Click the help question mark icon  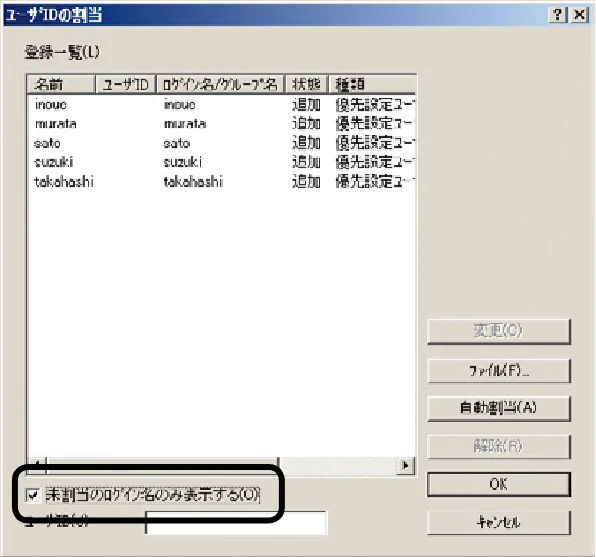point(558,15)
